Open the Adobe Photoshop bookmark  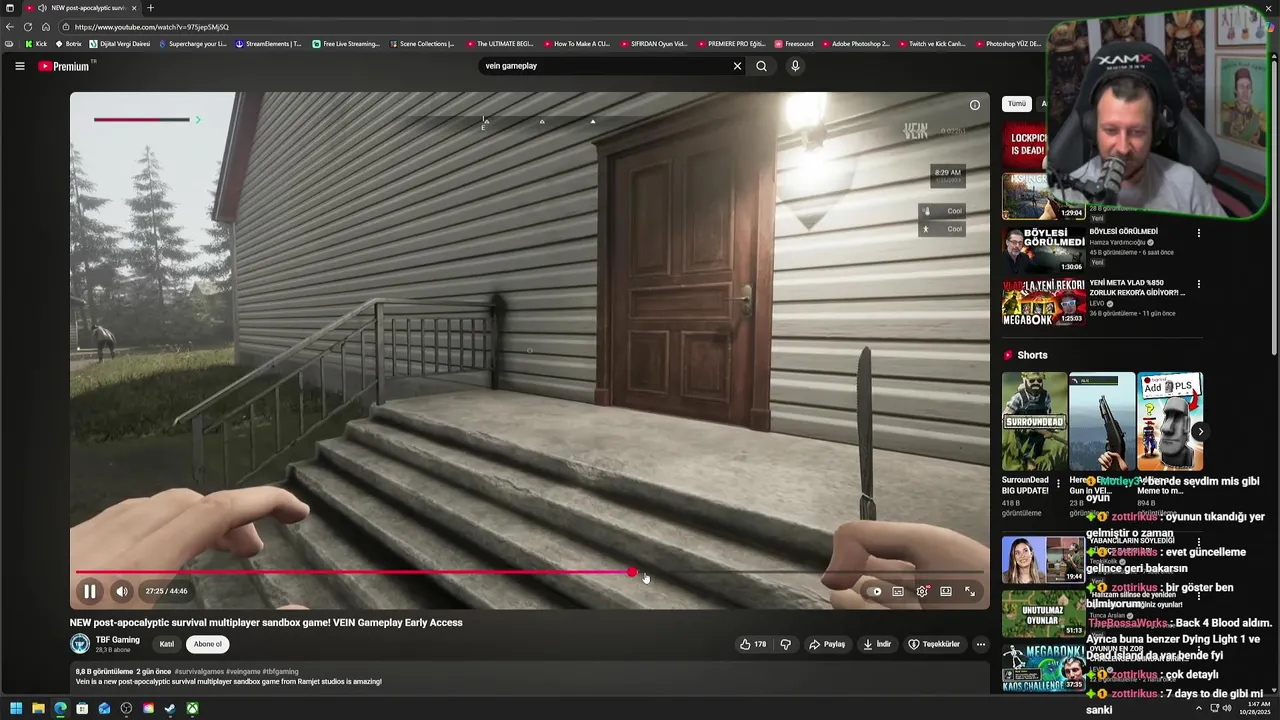[855, 44]
